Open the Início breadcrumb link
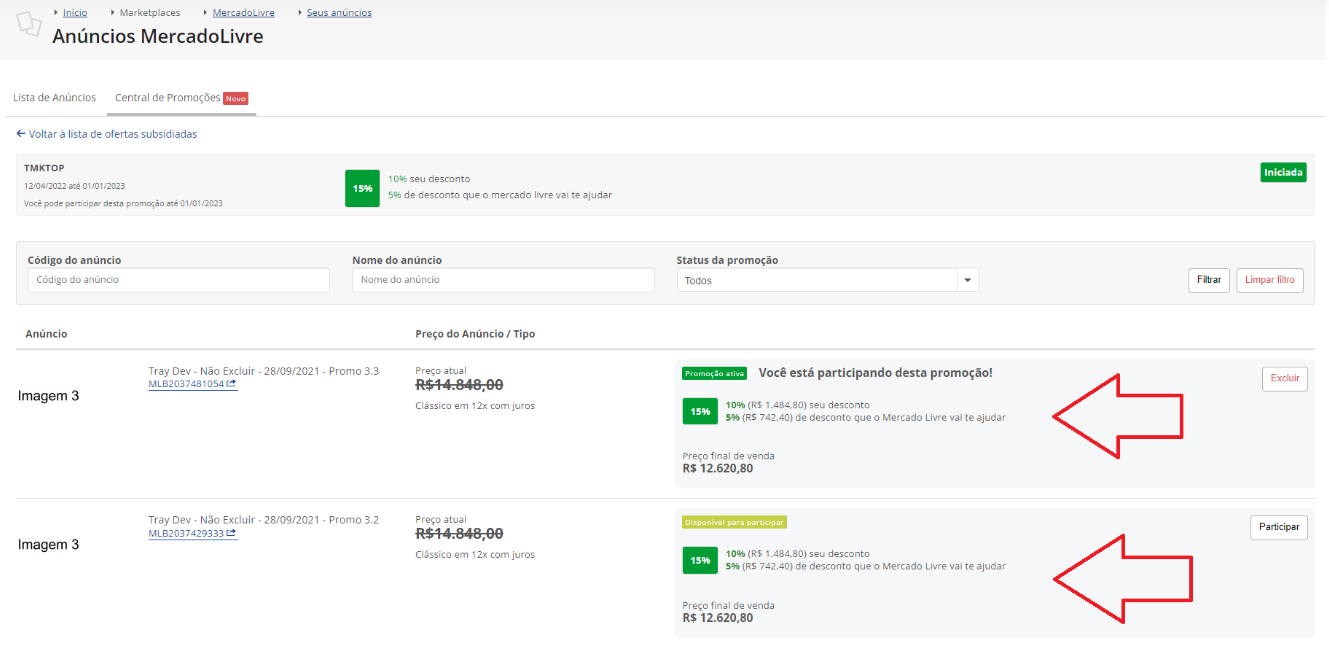This screenshot has width=1329, height=647. [75, 13]
